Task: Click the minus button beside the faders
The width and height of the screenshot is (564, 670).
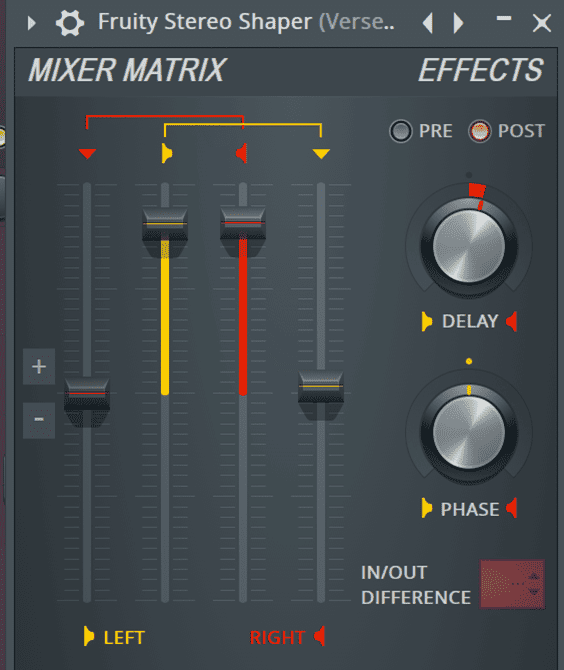Action: tap(39, 420)
